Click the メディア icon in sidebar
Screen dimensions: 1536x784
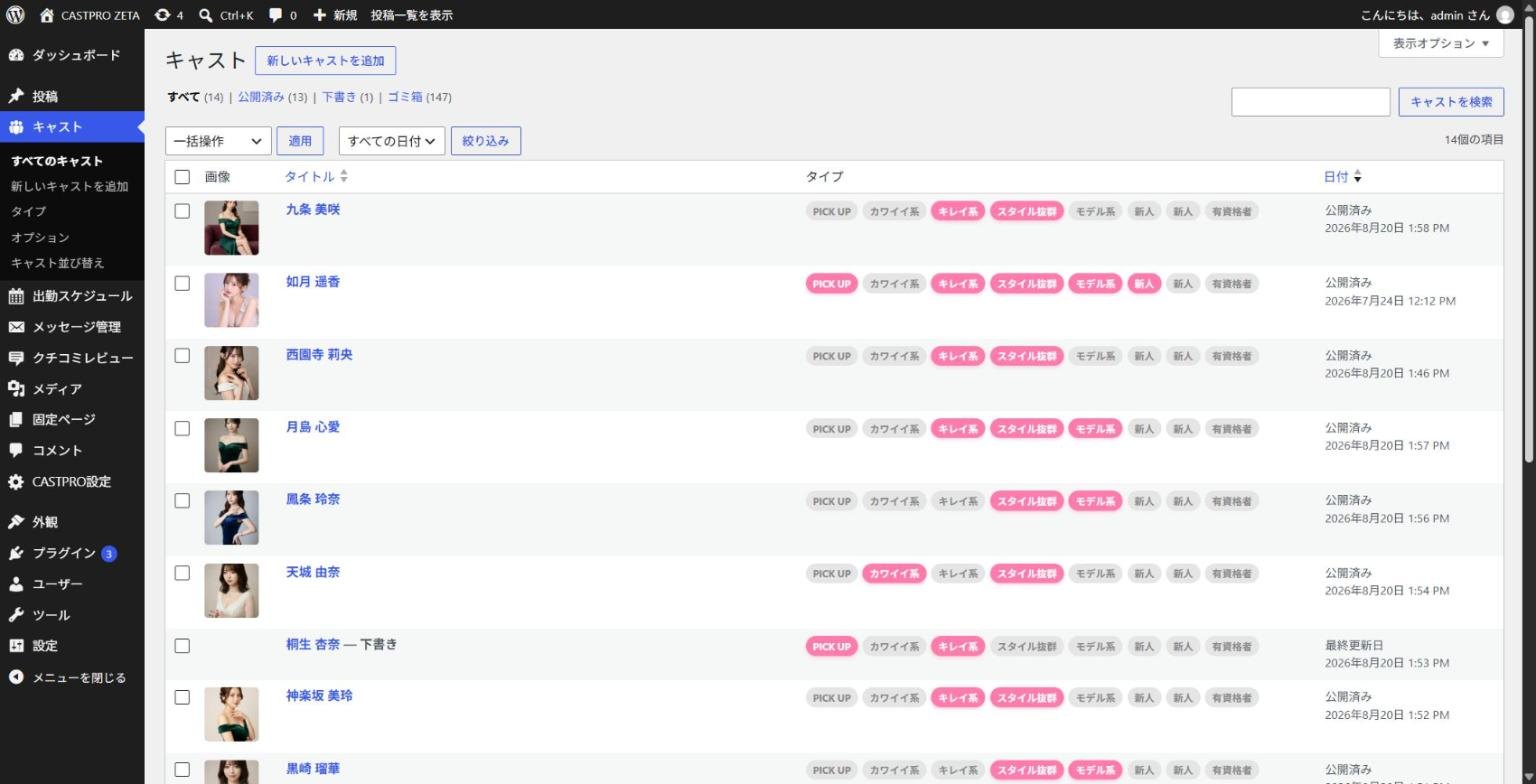[x=16, y=389]
